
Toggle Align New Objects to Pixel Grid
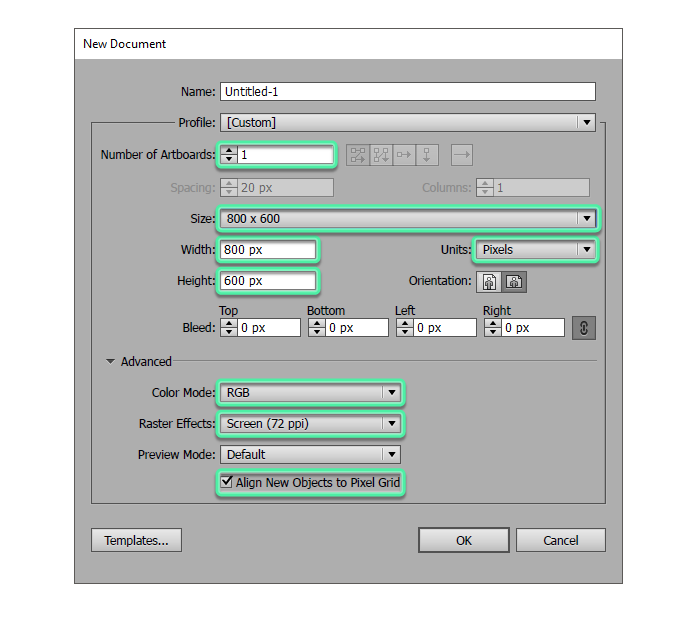[x=226, y=483]
